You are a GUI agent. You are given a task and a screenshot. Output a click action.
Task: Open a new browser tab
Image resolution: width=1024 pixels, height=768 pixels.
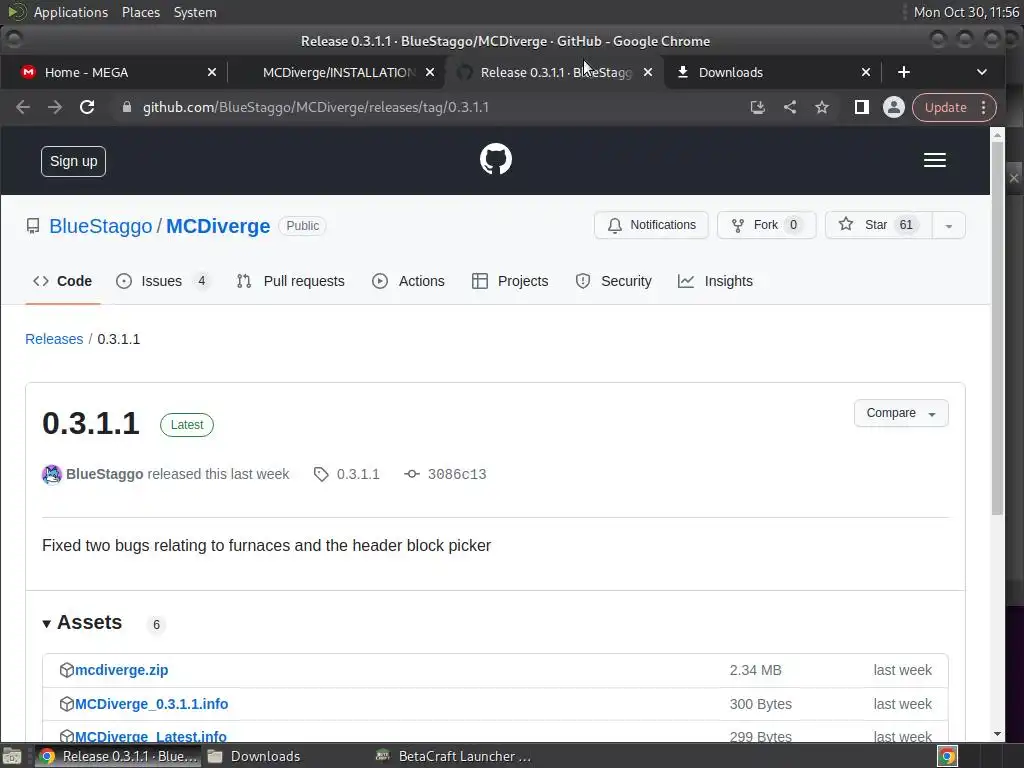click(x=904, y=72)
